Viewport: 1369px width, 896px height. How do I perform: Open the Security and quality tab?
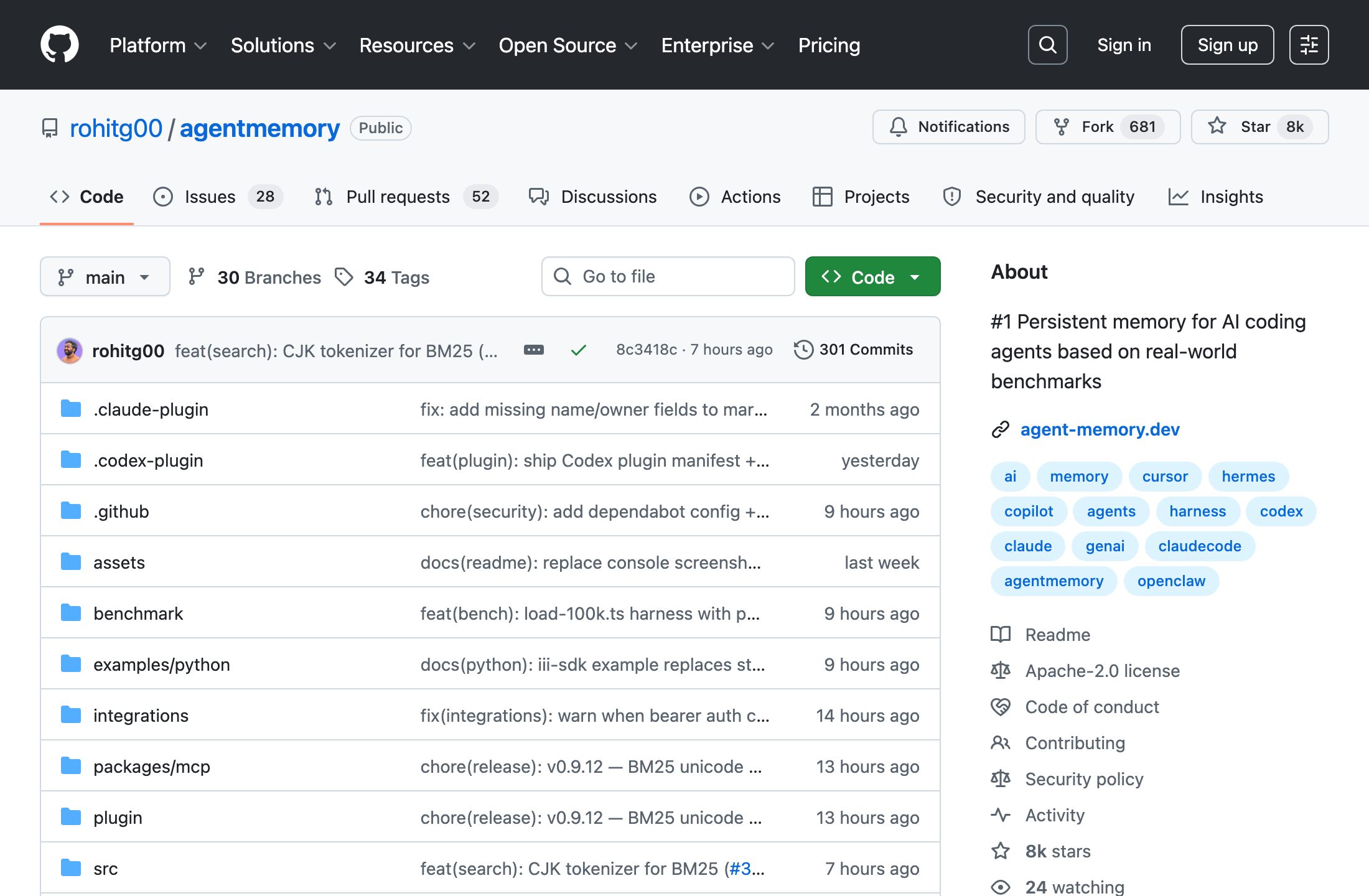point(1039,197)
